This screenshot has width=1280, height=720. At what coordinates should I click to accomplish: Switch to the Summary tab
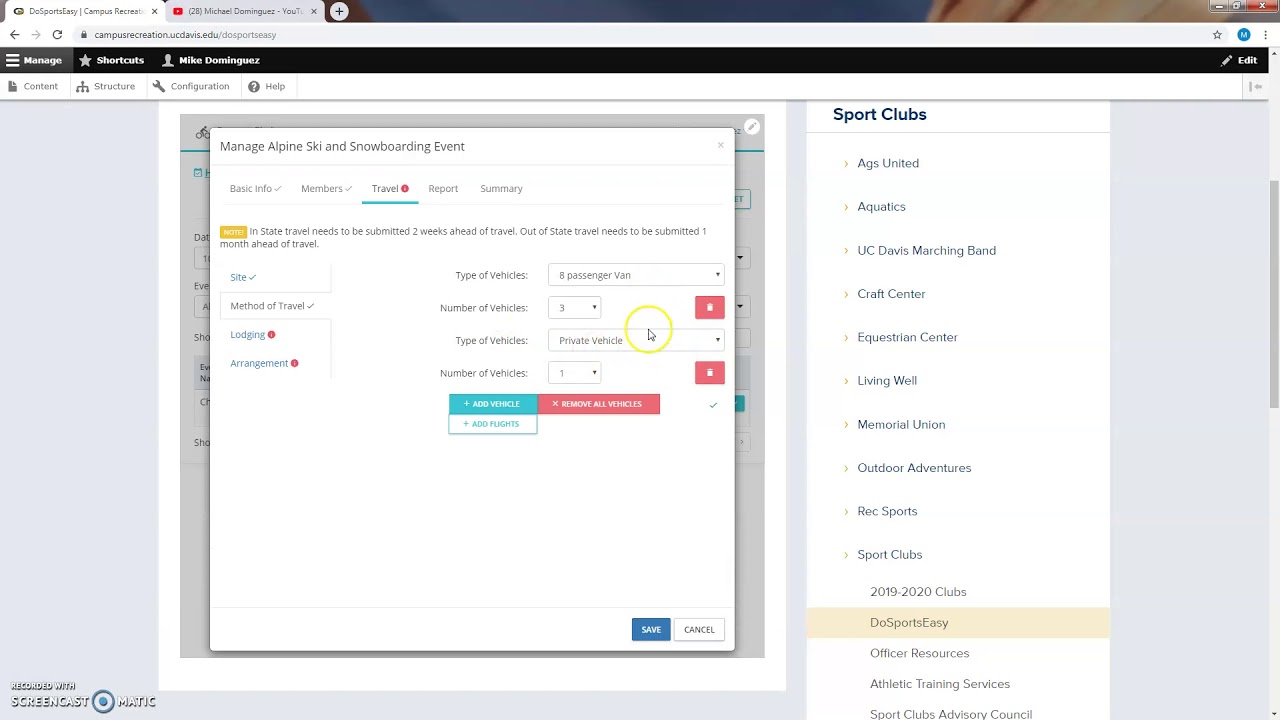point(501,188)
